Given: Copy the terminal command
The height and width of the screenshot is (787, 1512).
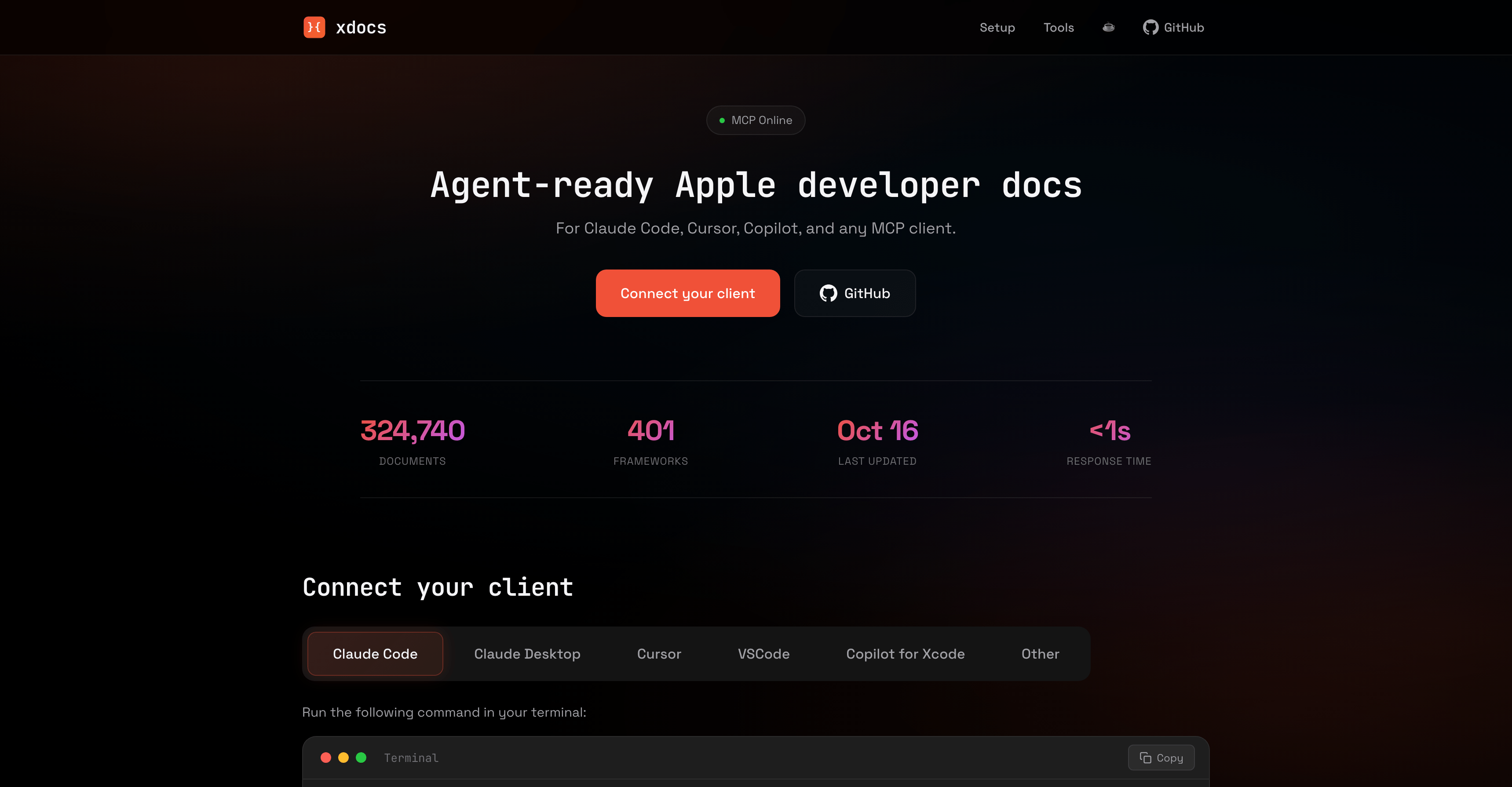Looking at the screenshot, I should pyautogui.click(x=1161, y=758).
